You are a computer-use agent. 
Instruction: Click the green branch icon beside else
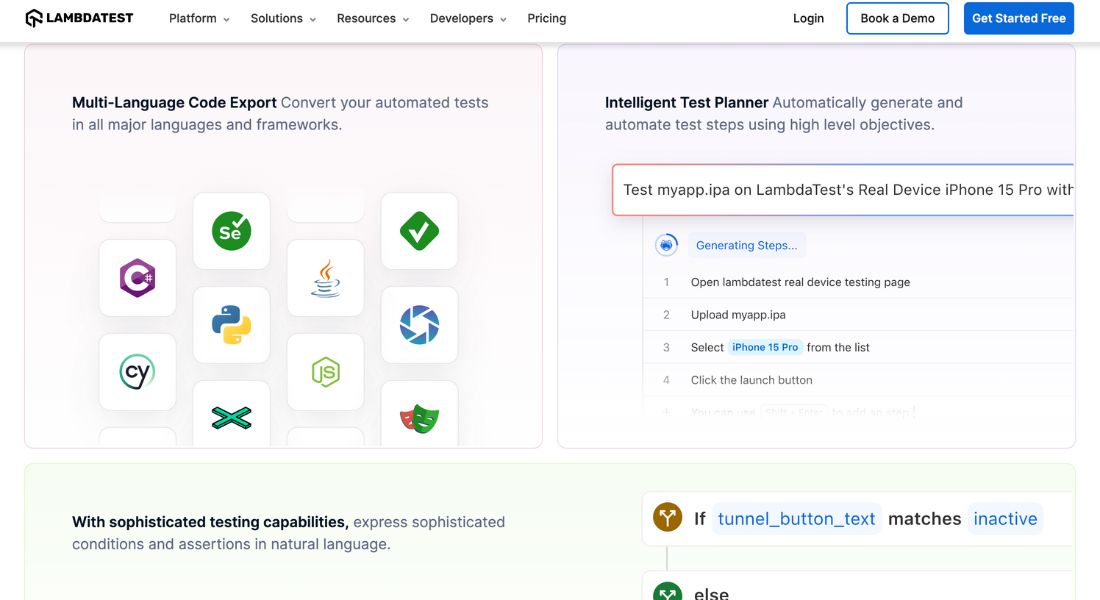click(668, 592)
